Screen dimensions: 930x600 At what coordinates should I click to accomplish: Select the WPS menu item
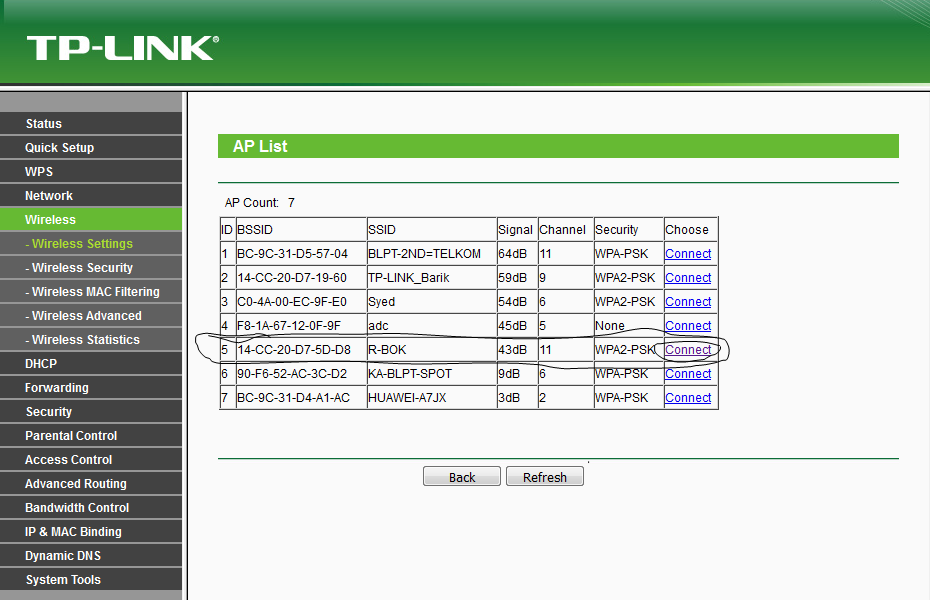91,171
